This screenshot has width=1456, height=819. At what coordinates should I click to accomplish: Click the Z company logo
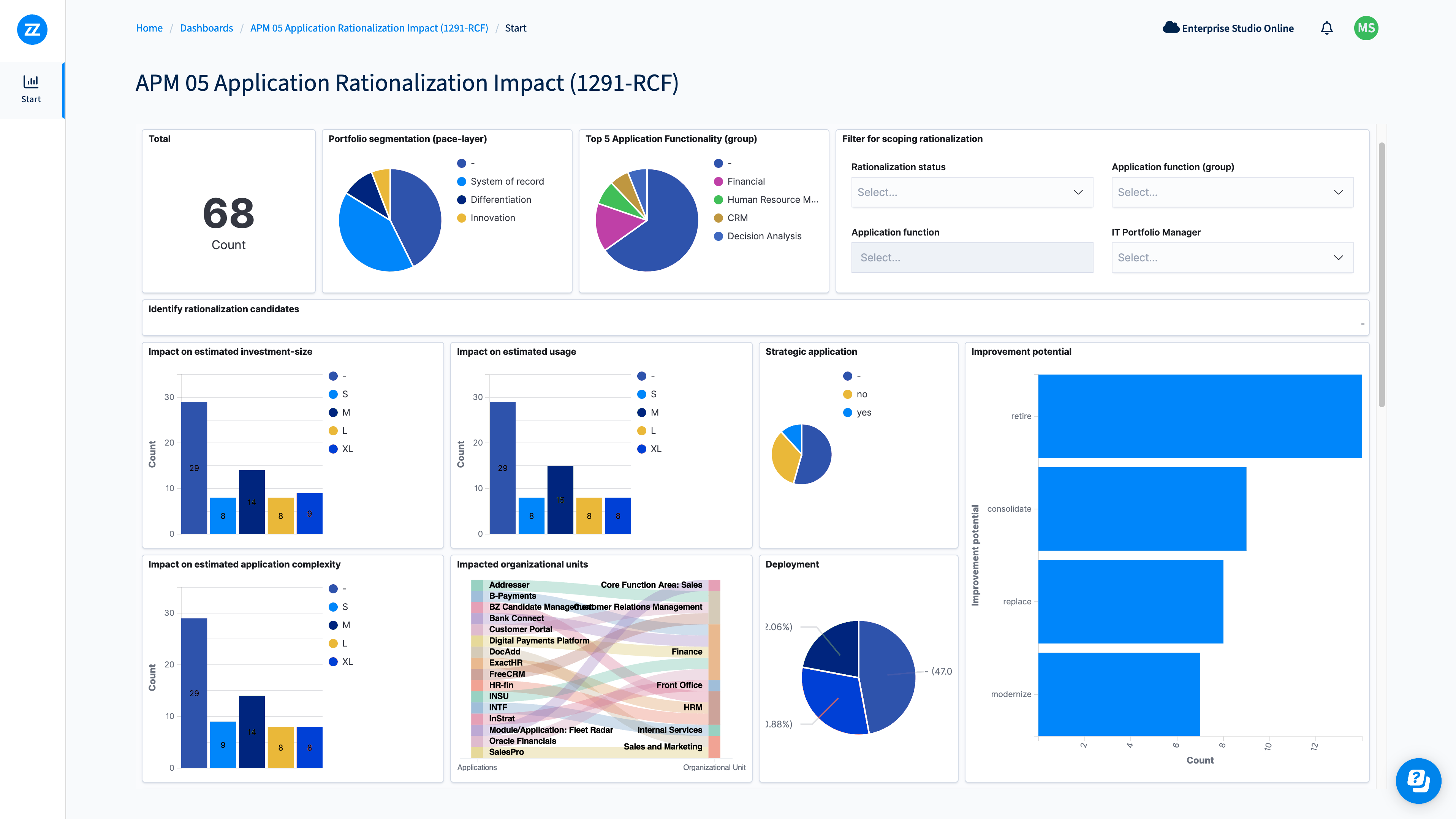32,30
